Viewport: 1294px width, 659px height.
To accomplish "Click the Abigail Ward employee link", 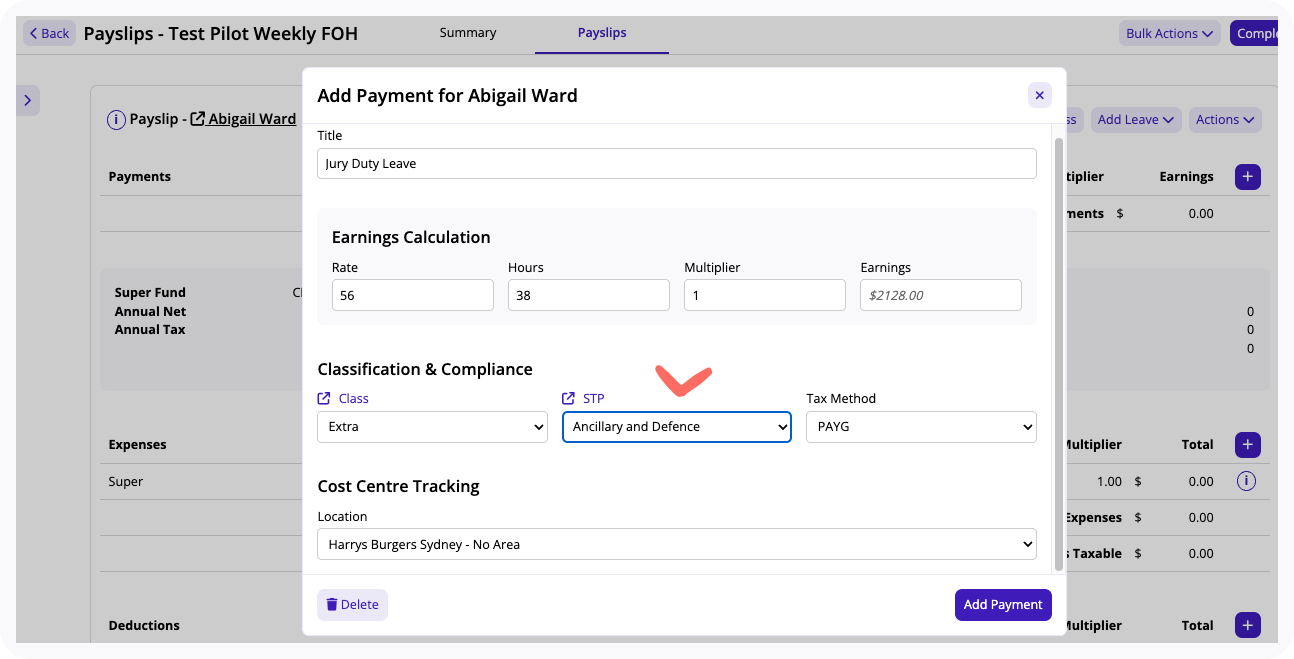I will point(252,119).
